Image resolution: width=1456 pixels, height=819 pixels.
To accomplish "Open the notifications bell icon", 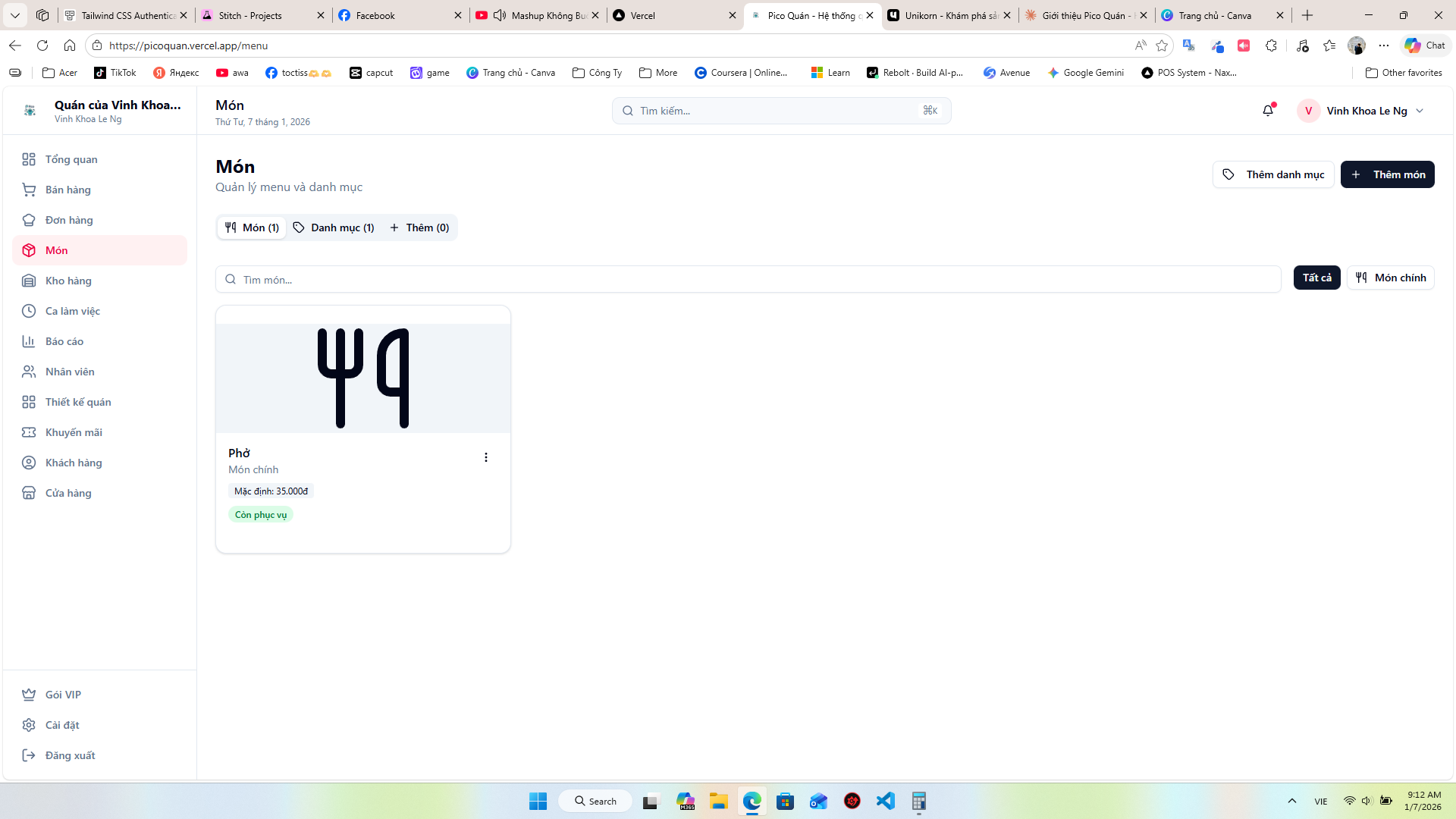I will [x=1268, y=111].
